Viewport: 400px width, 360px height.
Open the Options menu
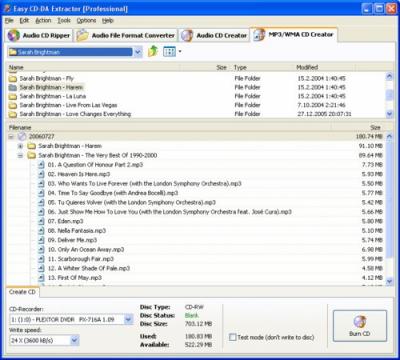(x=86, y=21)
